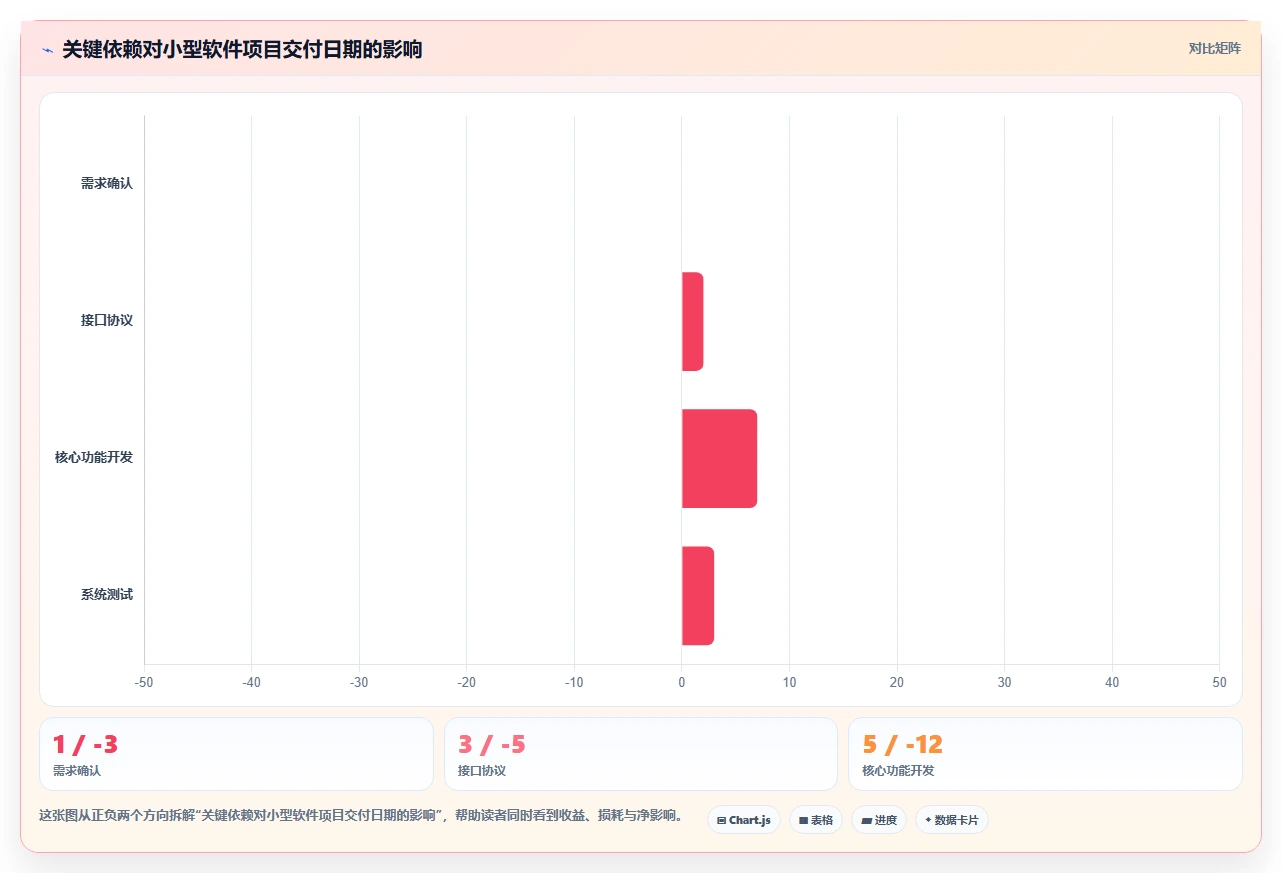Click the 30 axis tick label
Image resolution: width=1282 pixels, height=873 pixels.
1004,682
